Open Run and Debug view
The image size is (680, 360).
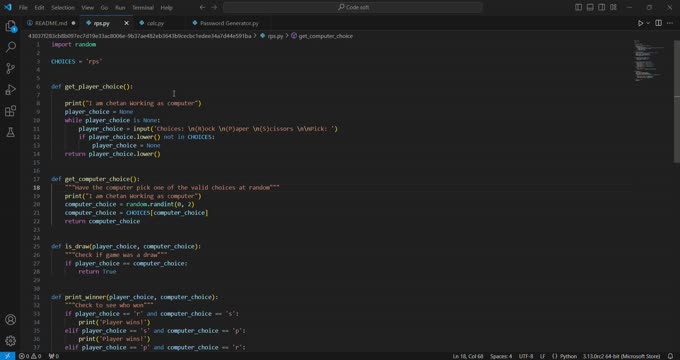pyautogui.click(x=10, y=90)
